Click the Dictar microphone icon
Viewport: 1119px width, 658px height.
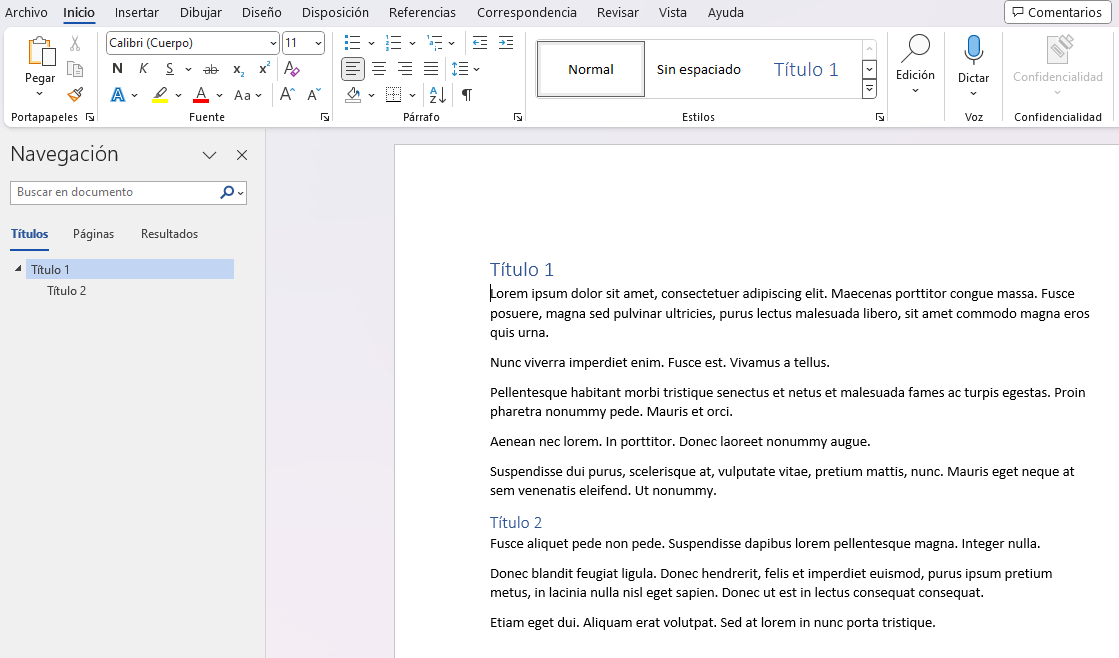coord(973,50)
